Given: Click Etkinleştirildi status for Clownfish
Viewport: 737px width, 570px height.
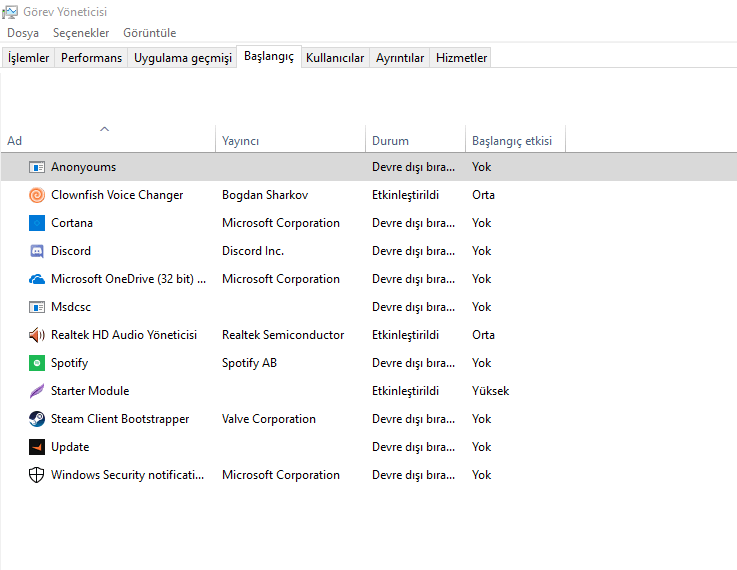Looking at the screenshot, I should (405, 195).
